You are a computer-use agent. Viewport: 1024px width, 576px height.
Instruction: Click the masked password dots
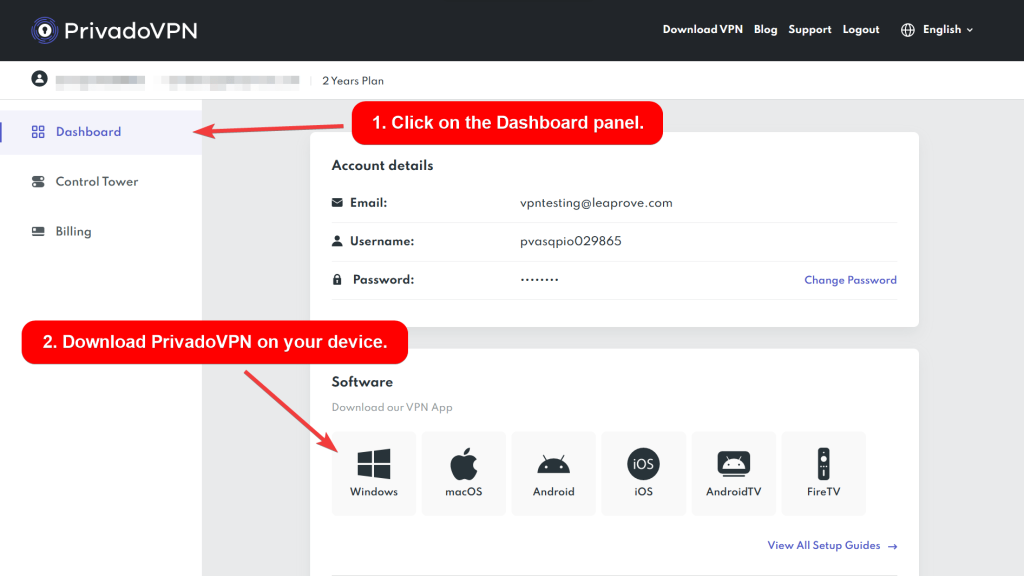pos(539,280)
